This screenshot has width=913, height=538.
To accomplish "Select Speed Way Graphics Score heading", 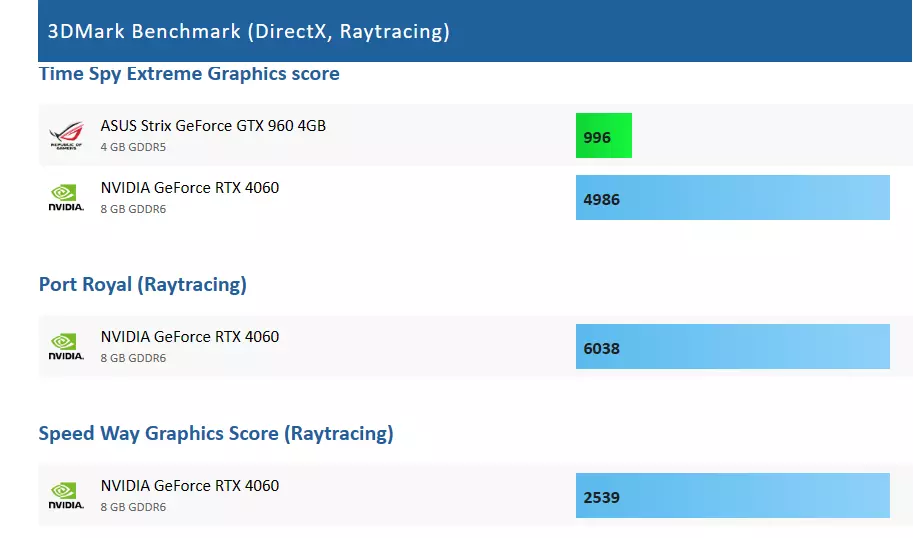I will pyautogui.click(x=216, y=434).
